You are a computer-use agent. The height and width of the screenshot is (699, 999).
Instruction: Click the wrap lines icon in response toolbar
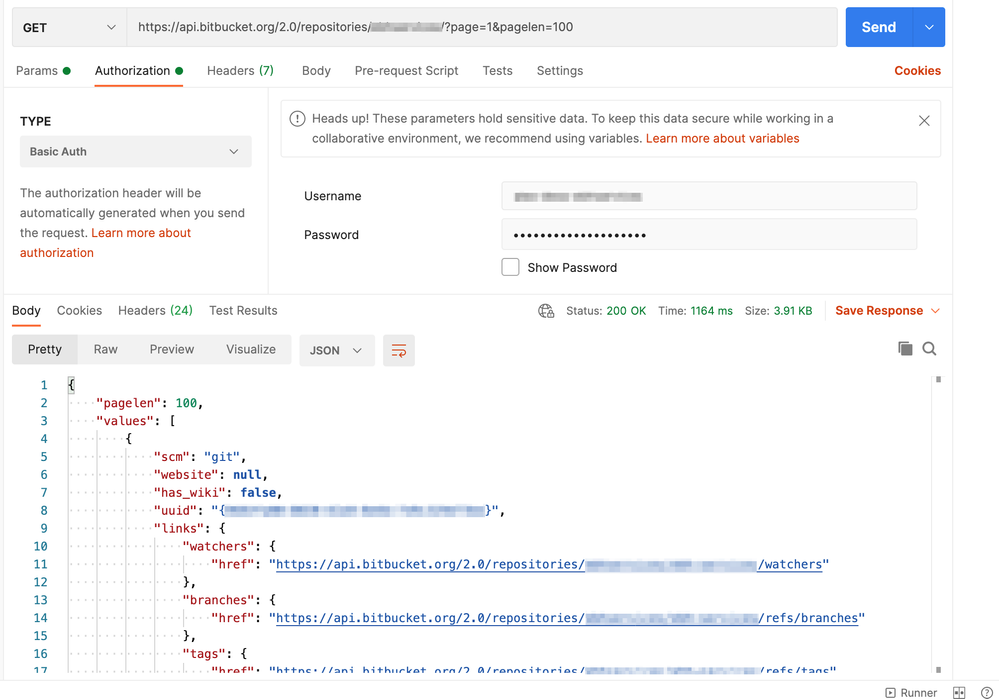[x=399, y=350]
